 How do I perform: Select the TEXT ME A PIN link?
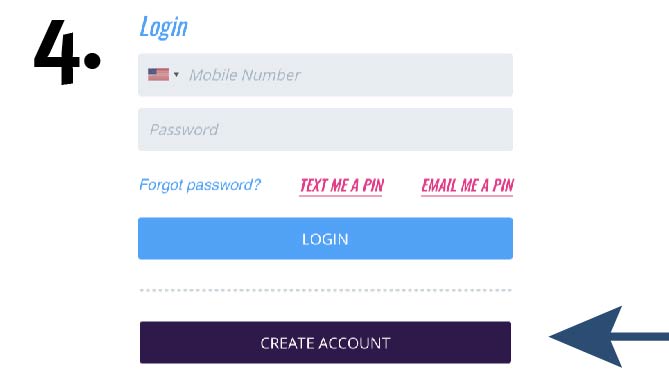tap(341, 186)
